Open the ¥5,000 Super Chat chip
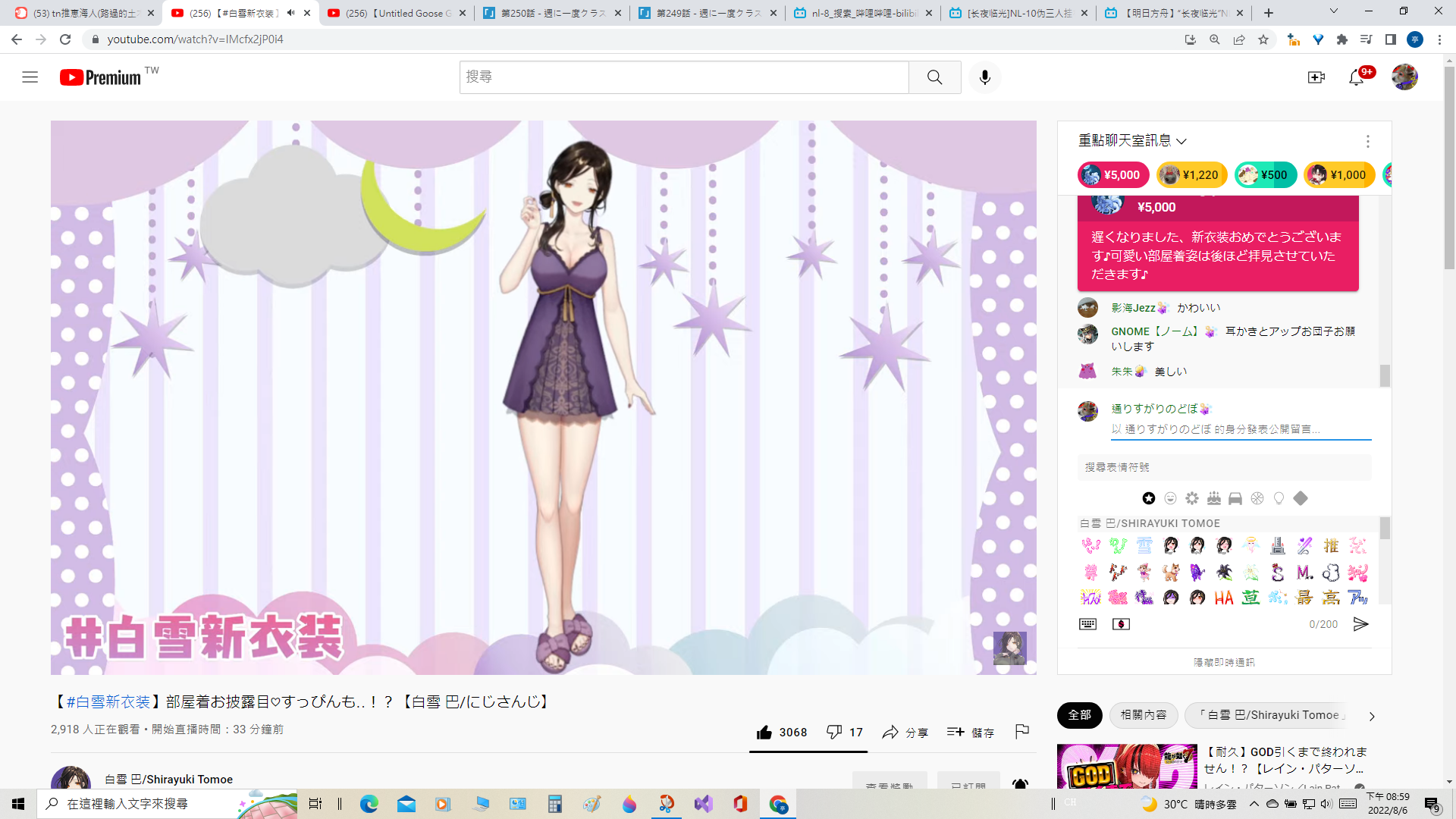1456x819 pixels. pyautogui.click(x=1112, y=175)
